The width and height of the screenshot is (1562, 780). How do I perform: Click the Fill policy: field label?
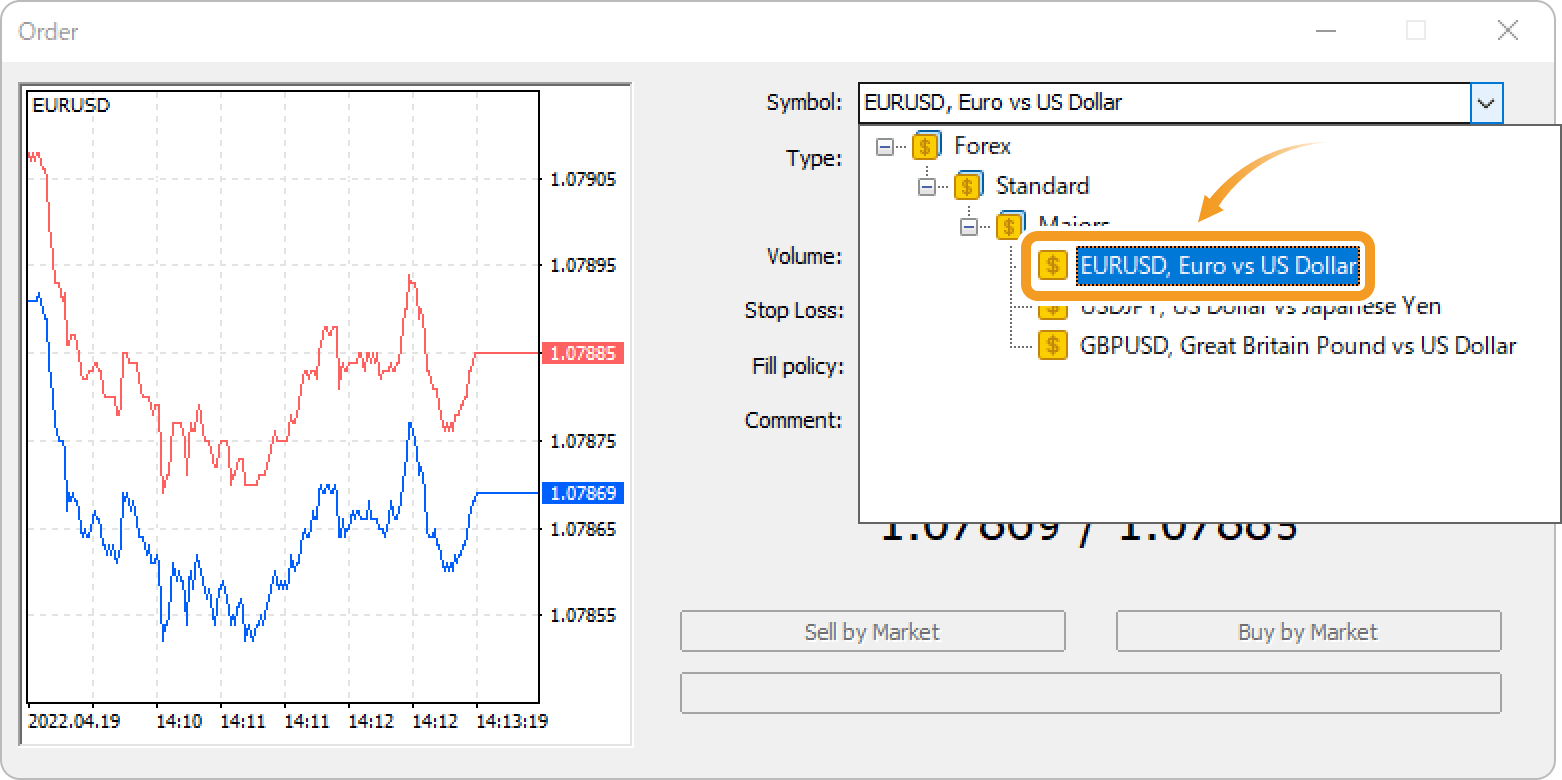pyautogui.click(x=798, y=367)
